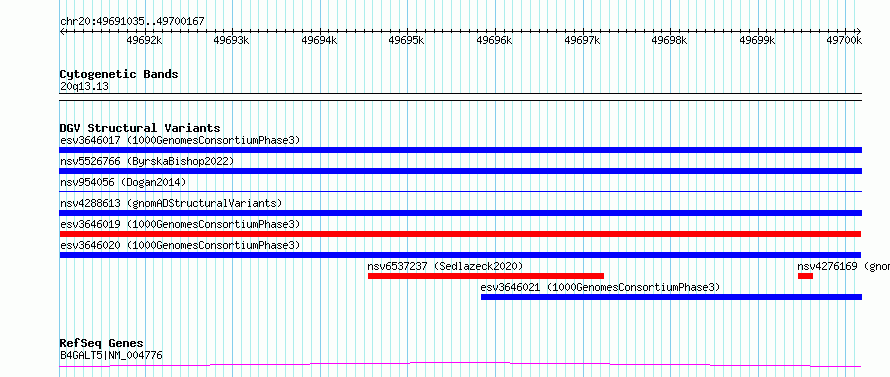The image size is (890, 377).
Task: Open esv3646019 (1000GenomesConsortiumPhase3) label
Action: (180, 224)
